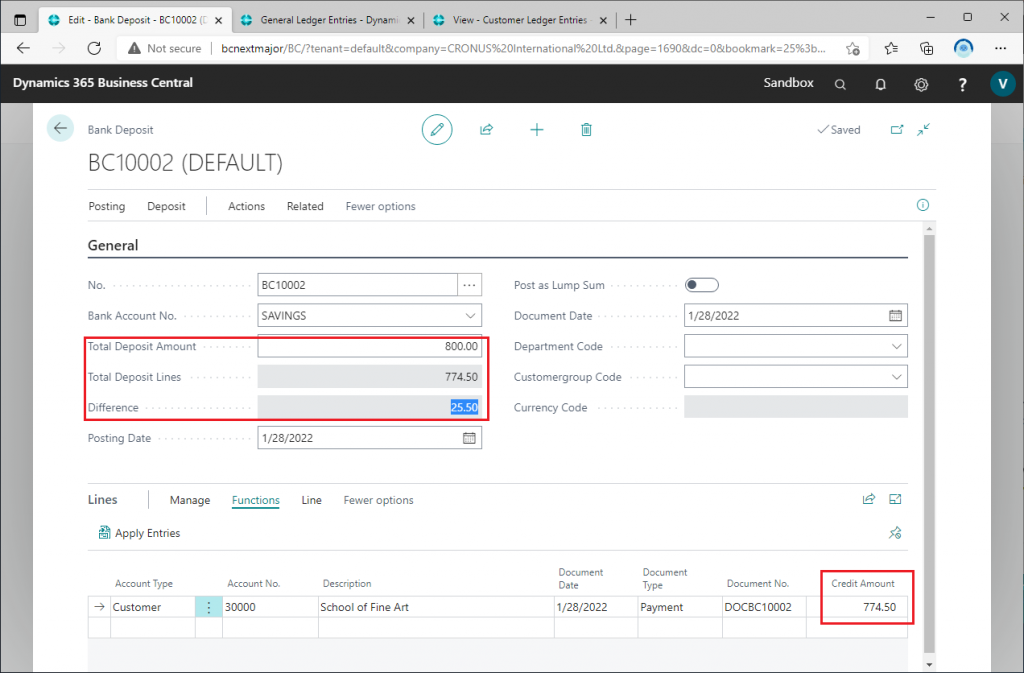The height and width of the screenshot is (673, 1024).
Task: Open settings gear in Business Central header
Action: tap(921, 84)
